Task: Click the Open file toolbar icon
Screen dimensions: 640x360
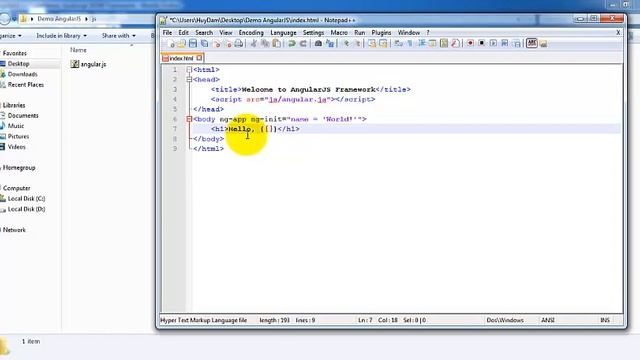Action: (x=181, y=43)
